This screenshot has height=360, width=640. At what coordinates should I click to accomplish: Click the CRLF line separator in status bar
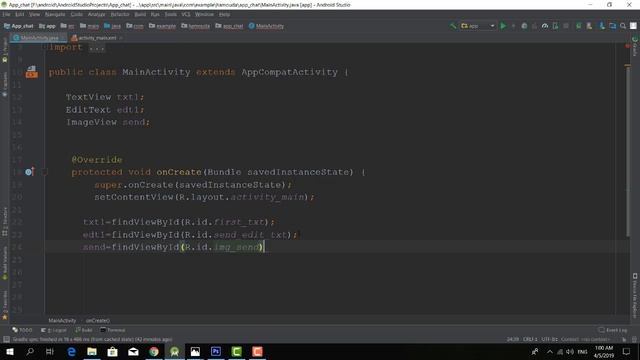pos(530,339)
